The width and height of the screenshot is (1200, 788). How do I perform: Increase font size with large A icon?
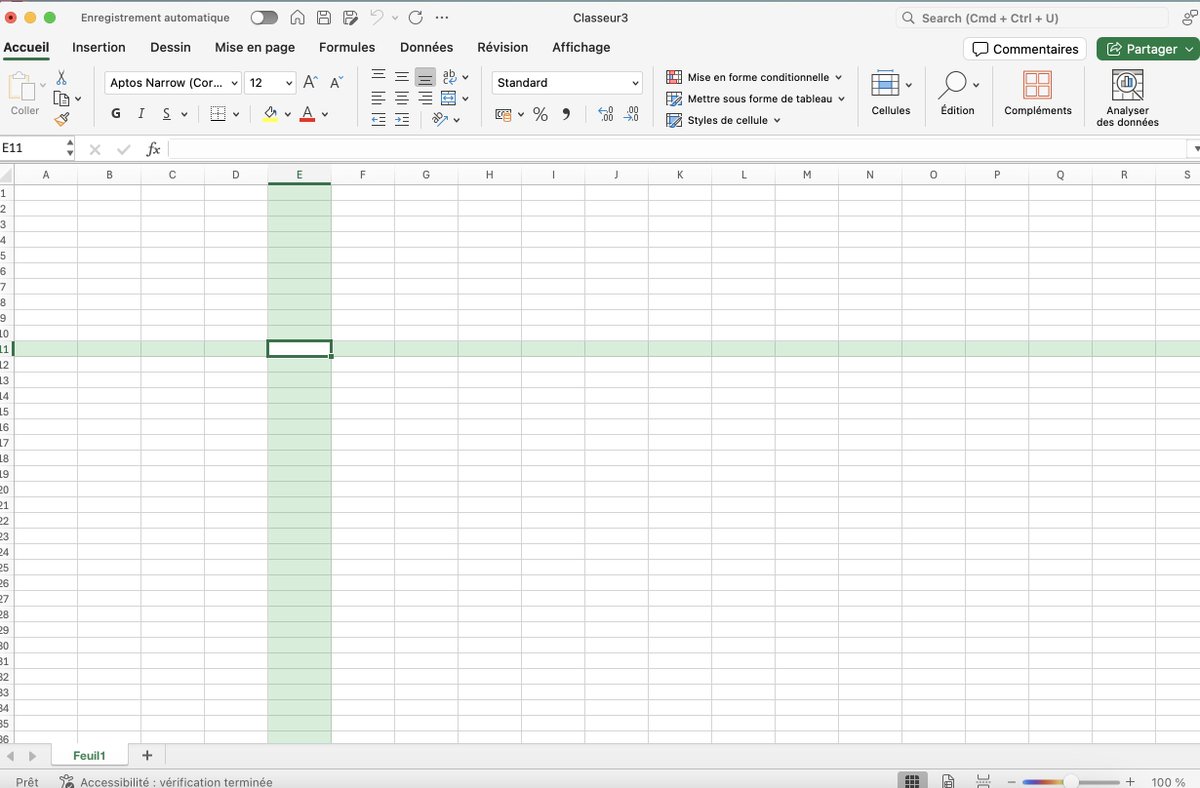coord(310,83)
